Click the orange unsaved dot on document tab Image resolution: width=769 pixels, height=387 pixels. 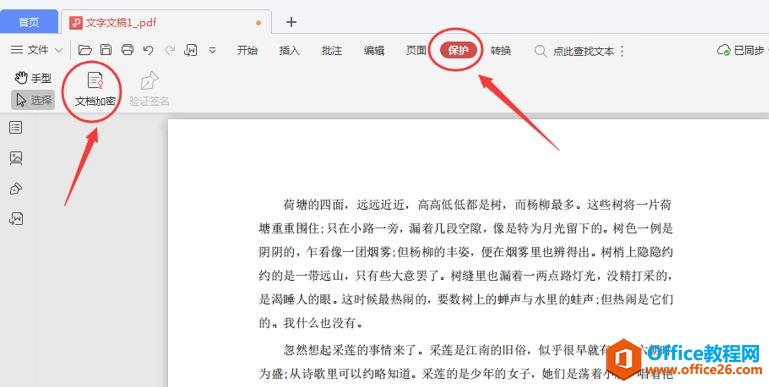click(258, 23)
